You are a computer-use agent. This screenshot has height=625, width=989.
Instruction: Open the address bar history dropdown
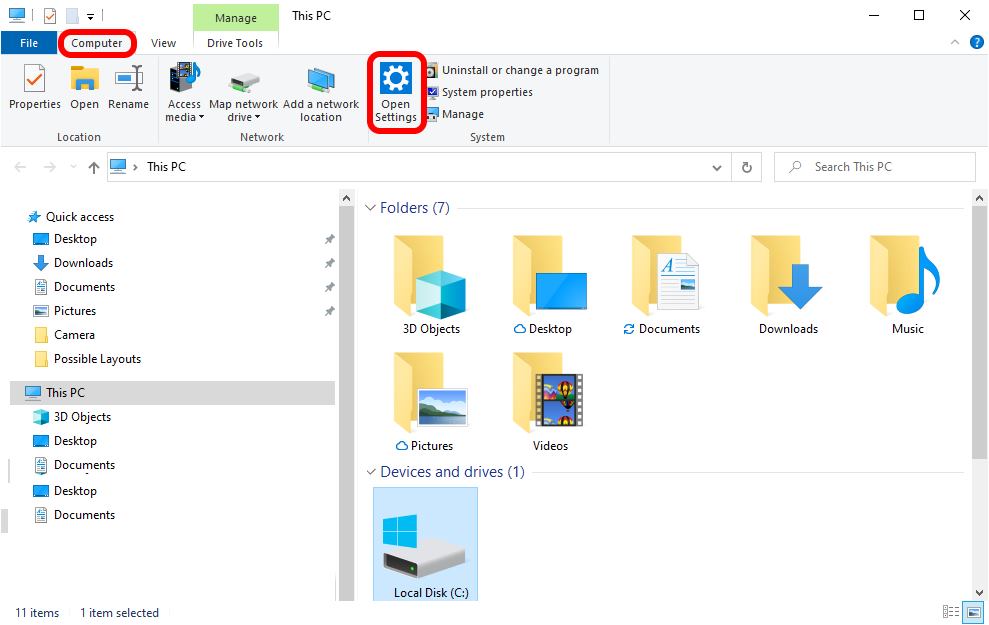coord(716,167)
